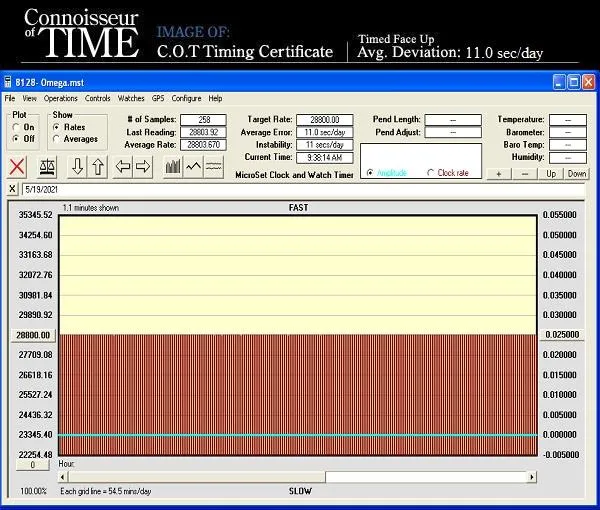Open the Operations menu
This screenshot has width=600, height=510.
60,98
